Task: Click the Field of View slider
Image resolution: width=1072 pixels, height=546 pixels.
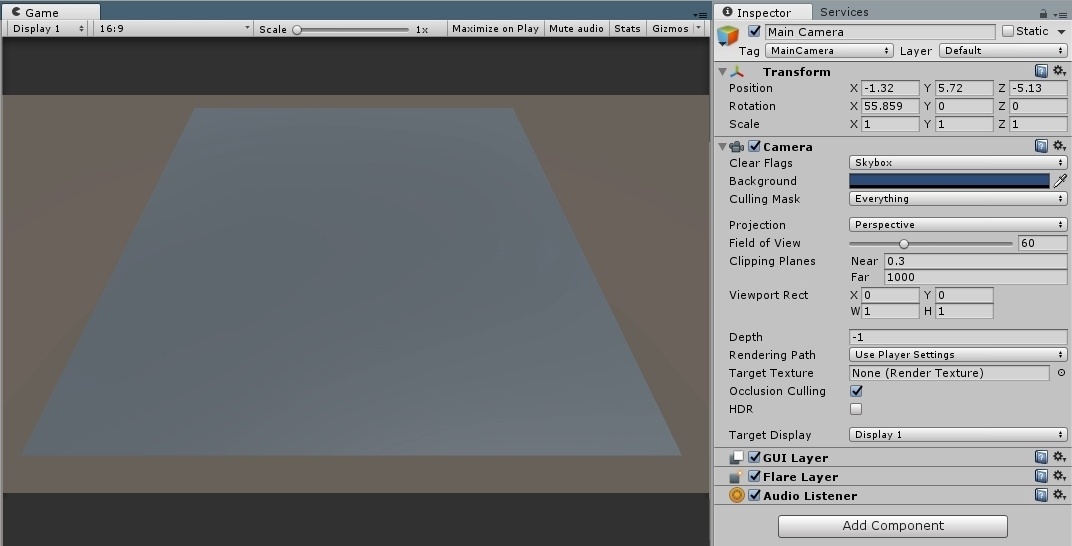Action: [x=930, y=243]
